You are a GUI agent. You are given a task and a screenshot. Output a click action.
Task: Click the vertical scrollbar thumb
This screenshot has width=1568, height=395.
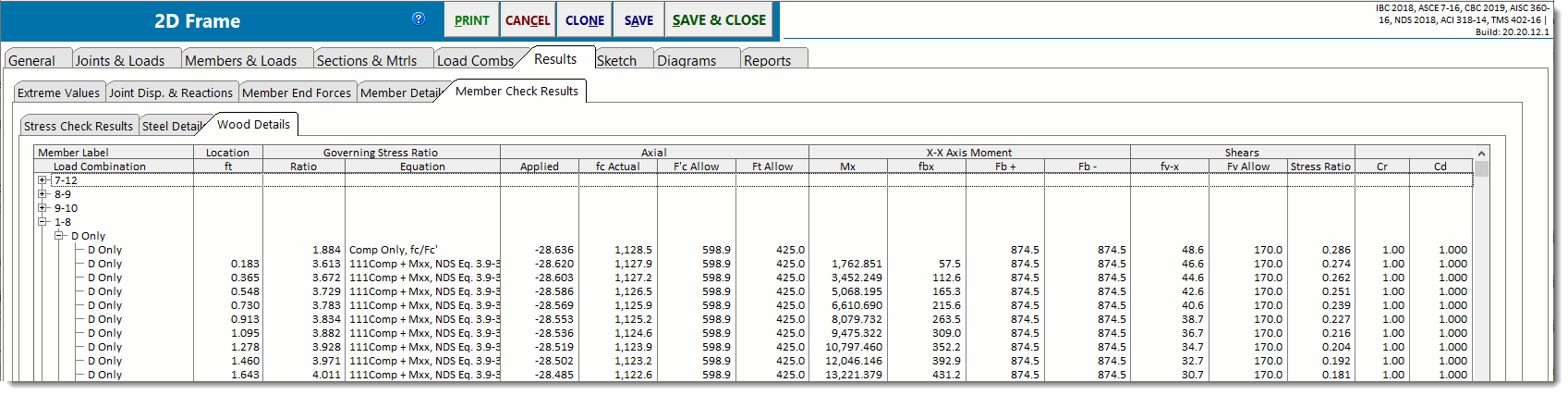1482,168
